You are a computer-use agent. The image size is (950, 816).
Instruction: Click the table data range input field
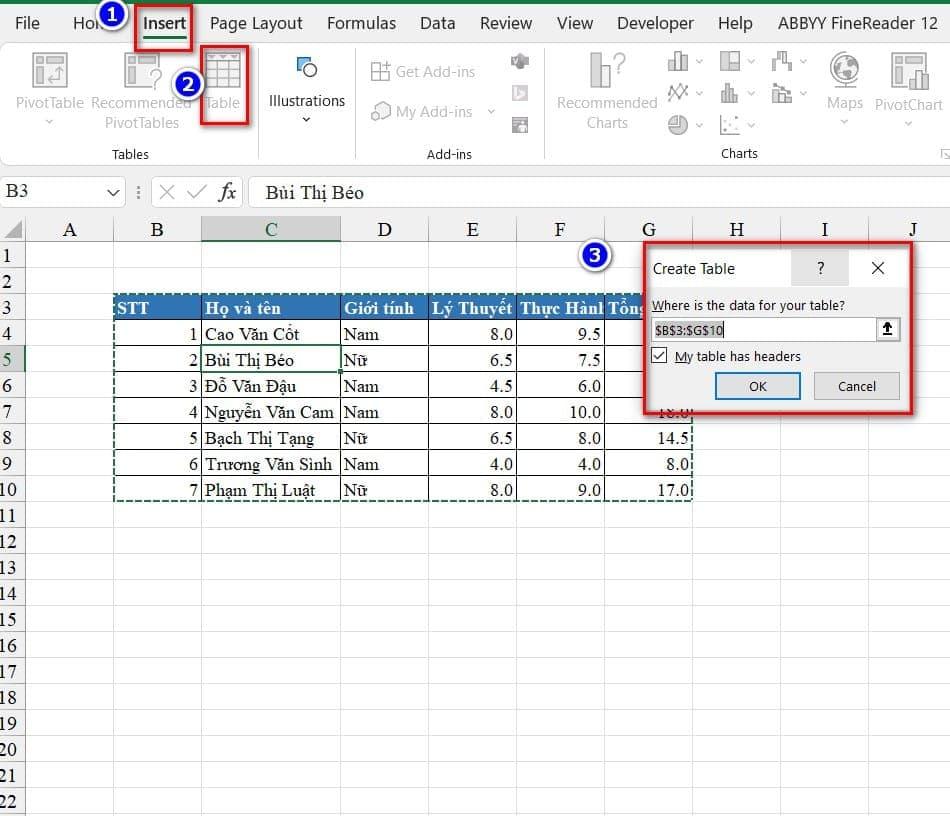[x=762, y=329]
